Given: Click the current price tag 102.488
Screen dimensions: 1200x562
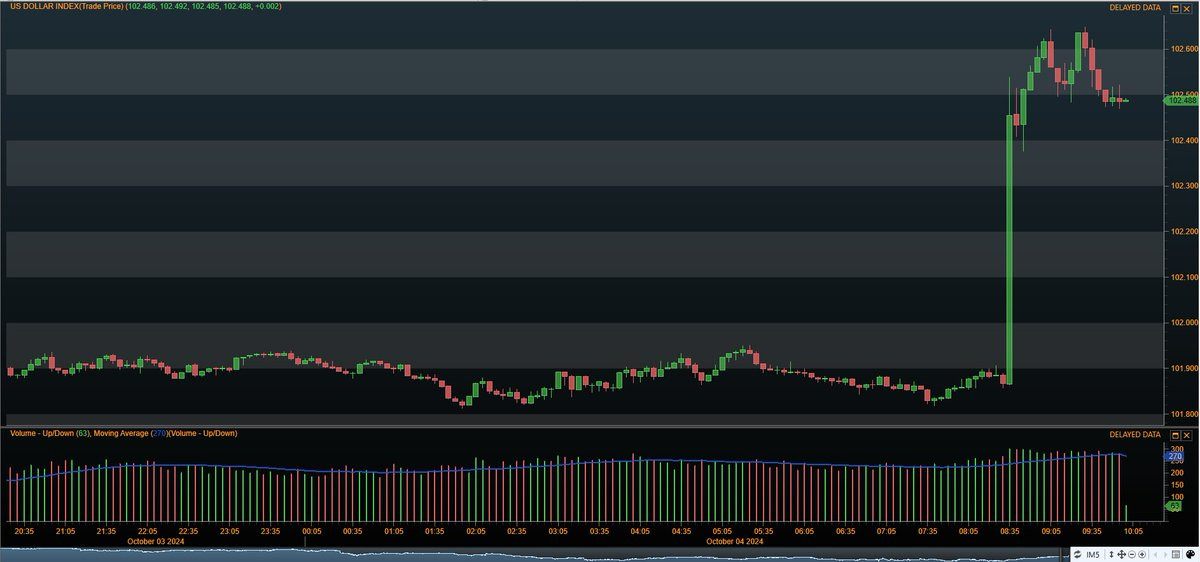Looking at the screenshot, I should 1180,99.
